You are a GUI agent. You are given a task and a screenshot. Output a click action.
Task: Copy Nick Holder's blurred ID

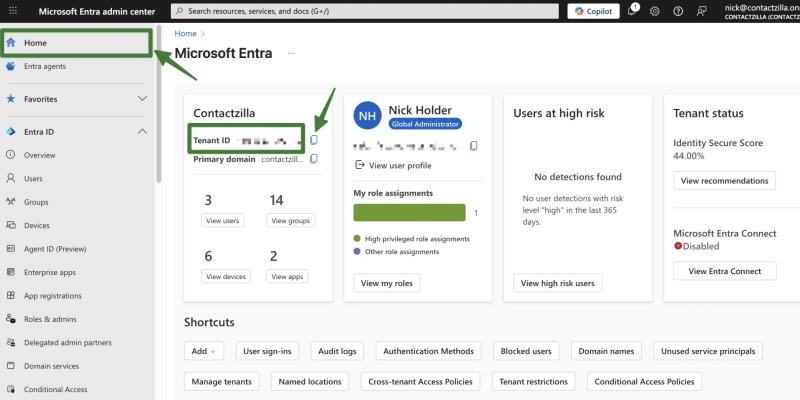[x=473, y=146]
